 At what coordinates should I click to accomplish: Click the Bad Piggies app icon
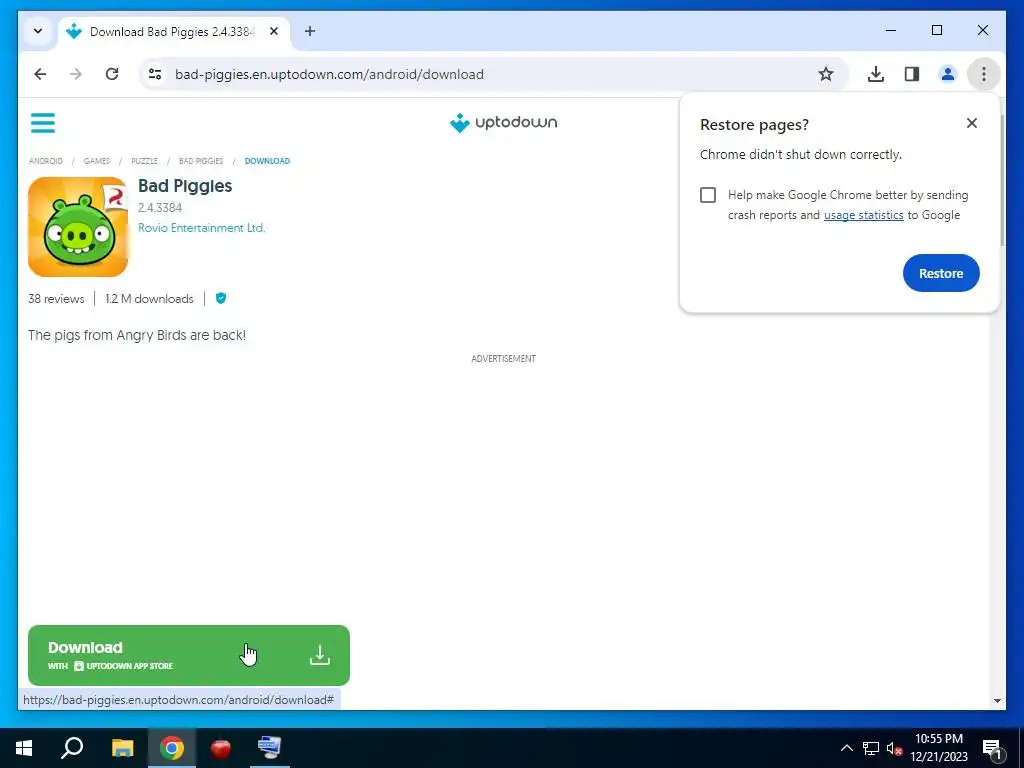pos(78,227)
